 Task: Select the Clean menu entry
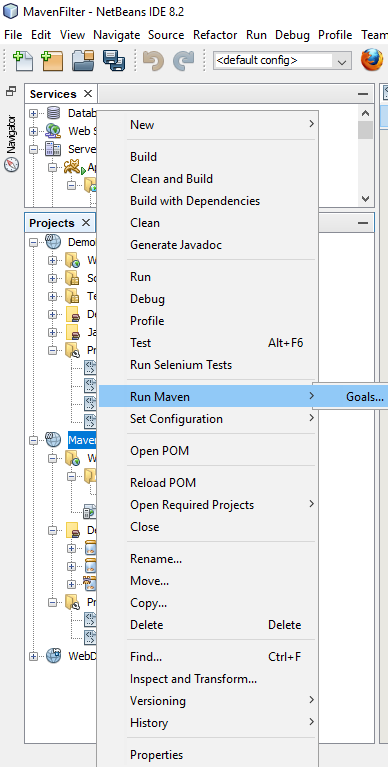click(208, 223)
